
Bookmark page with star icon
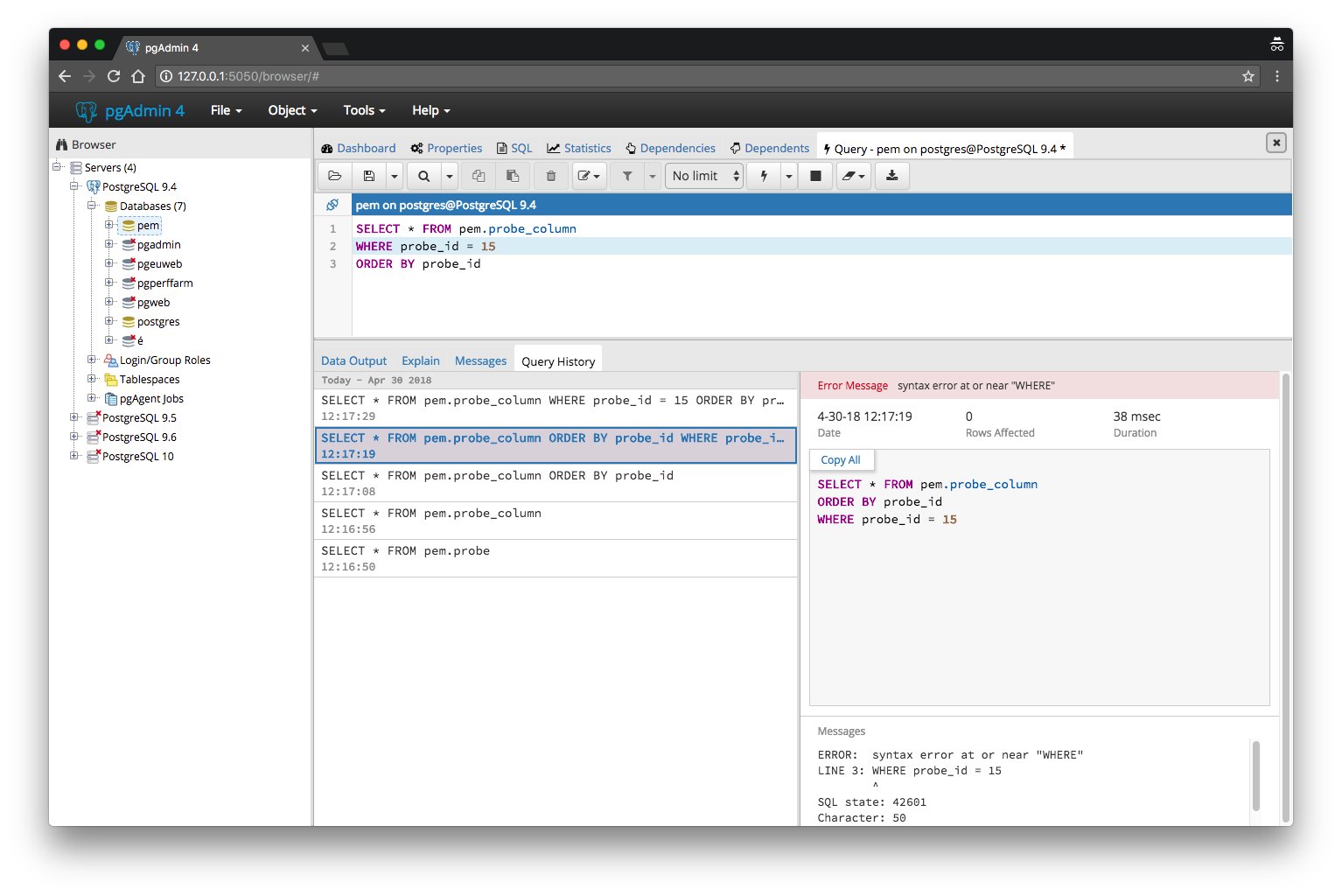click(x=1248, y=76)
